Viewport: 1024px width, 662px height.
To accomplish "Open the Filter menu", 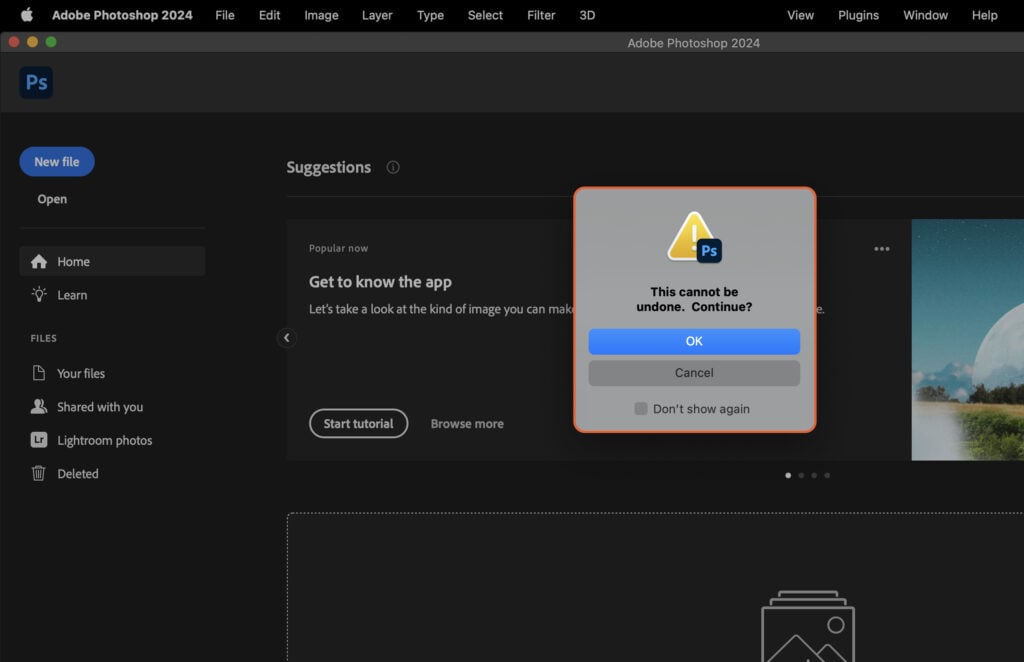I will click(x=540, y=15).
